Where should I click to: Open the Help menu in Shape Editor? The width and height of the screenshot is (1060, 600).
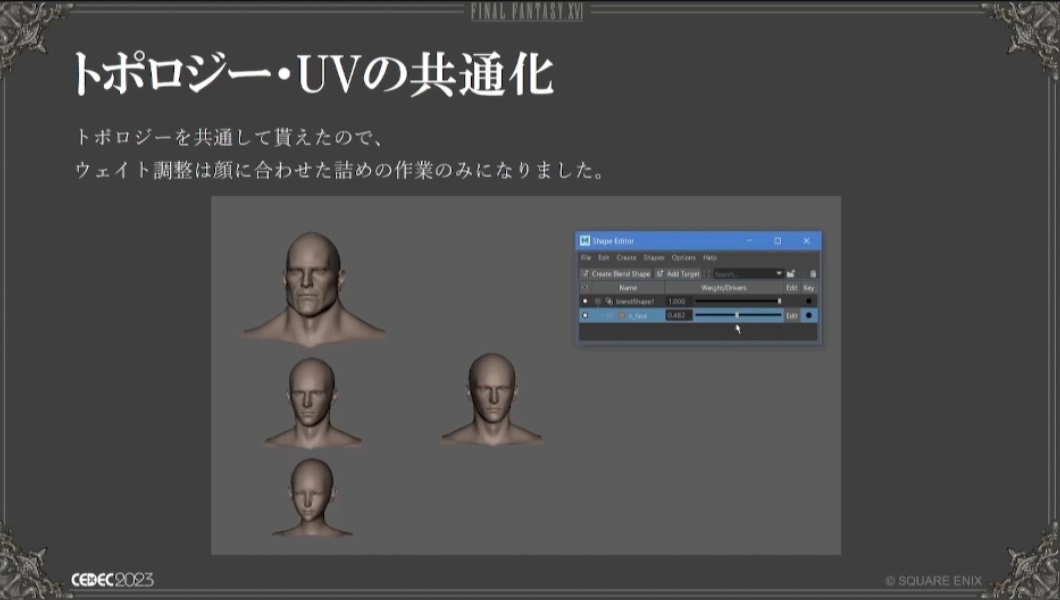click(x=710, y=257)
